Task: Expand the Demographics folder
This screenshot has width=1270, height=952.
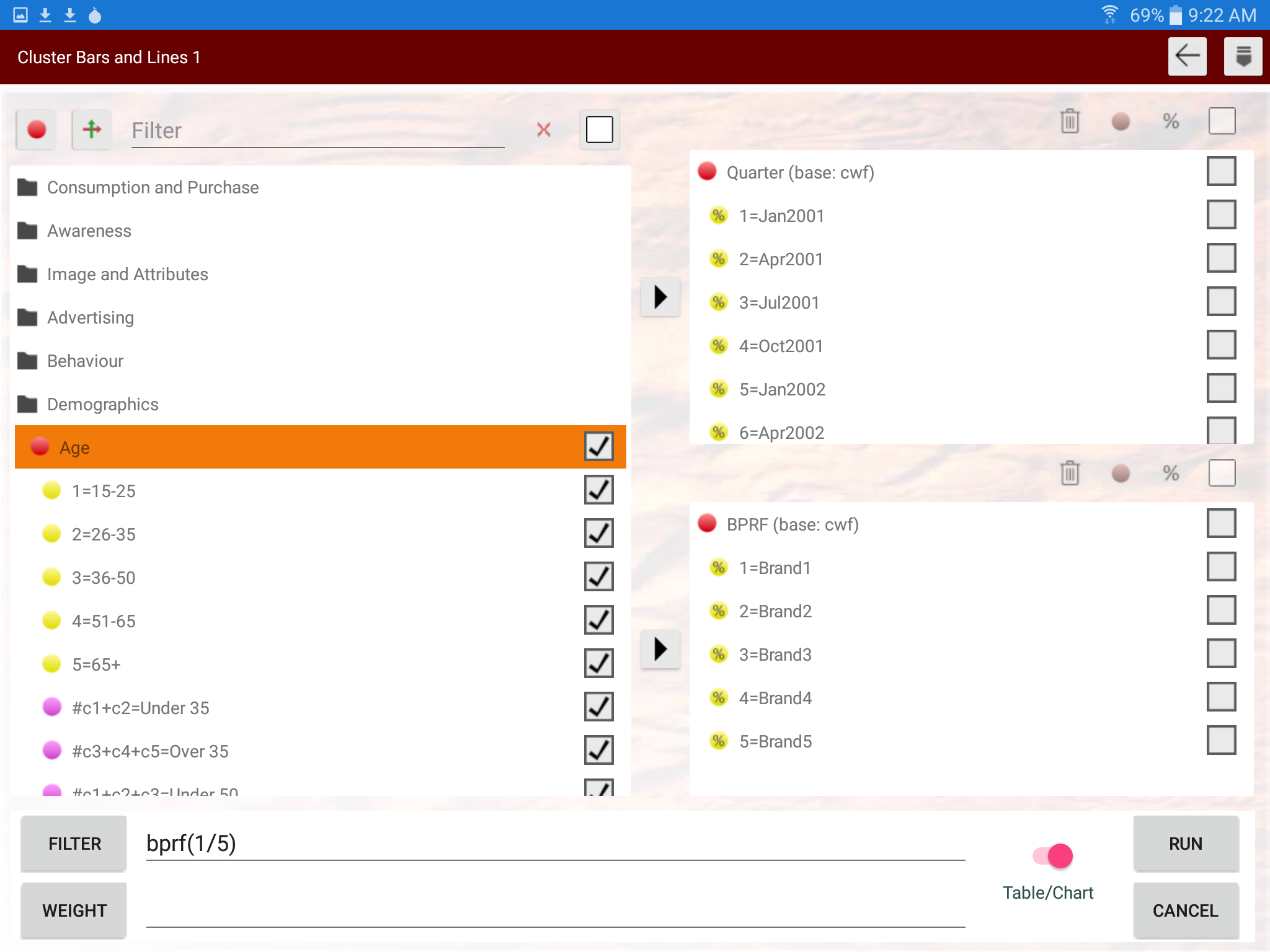Action: pyautogui.click(x=103, y=404)
